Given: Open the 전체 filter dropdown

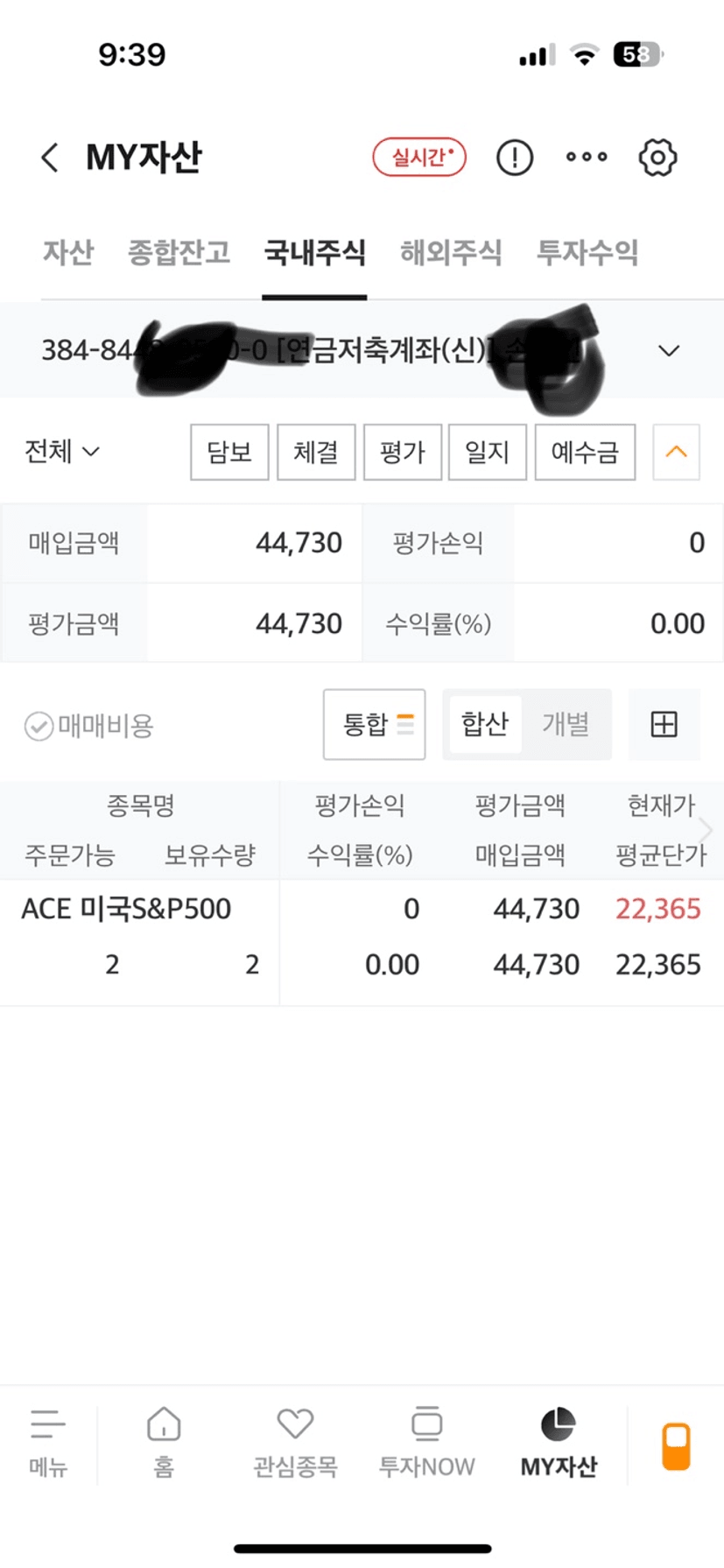Looking at the screenshot, I should 62,452.
